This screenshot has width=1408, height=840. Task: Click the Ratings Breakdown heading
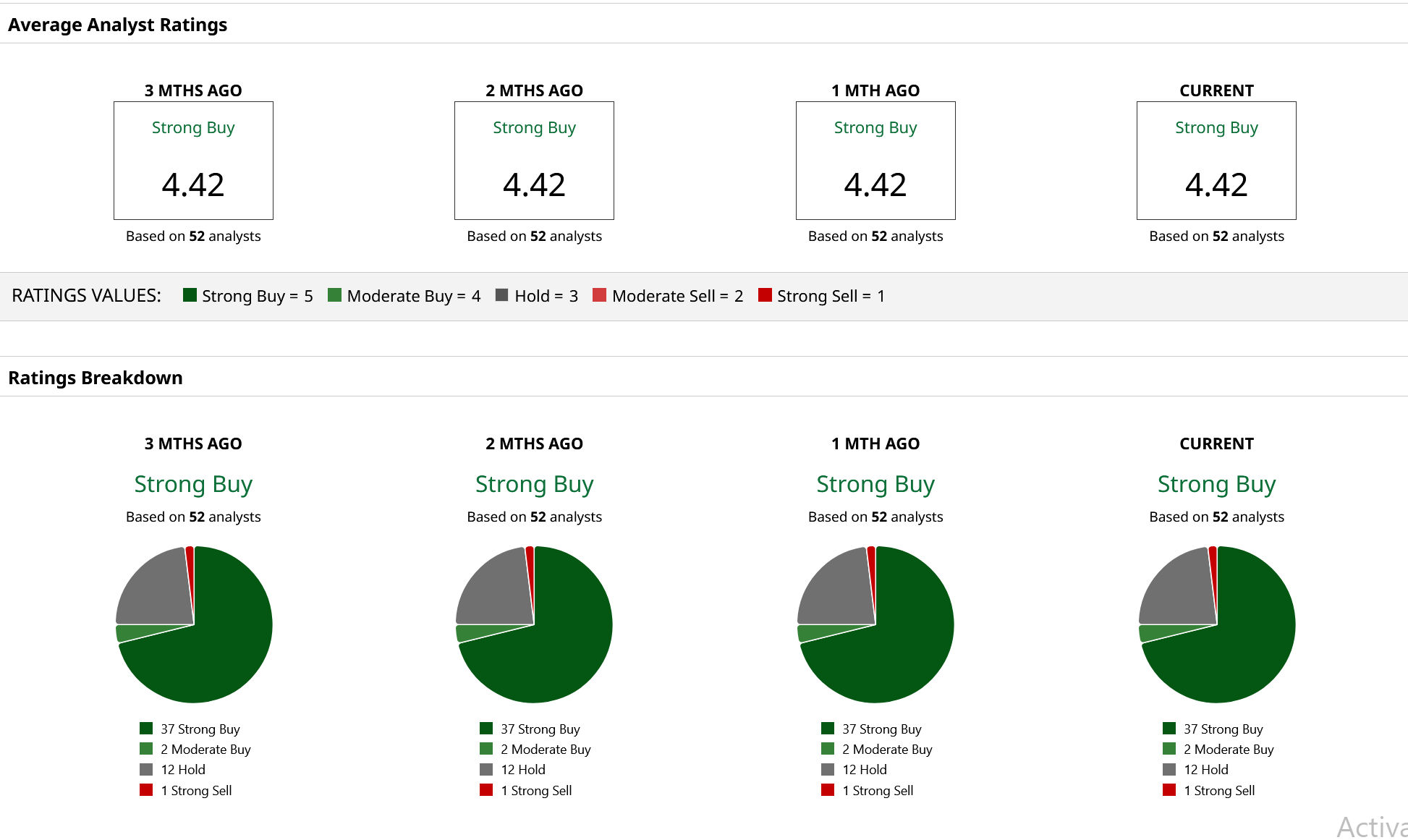(95, 378)
